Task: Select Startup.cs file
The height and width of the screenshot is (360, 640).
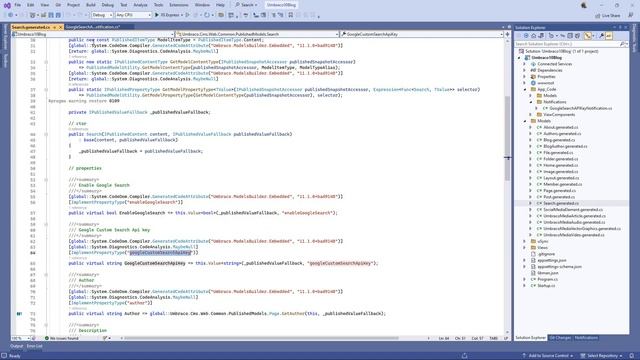Action: (546, 286)
